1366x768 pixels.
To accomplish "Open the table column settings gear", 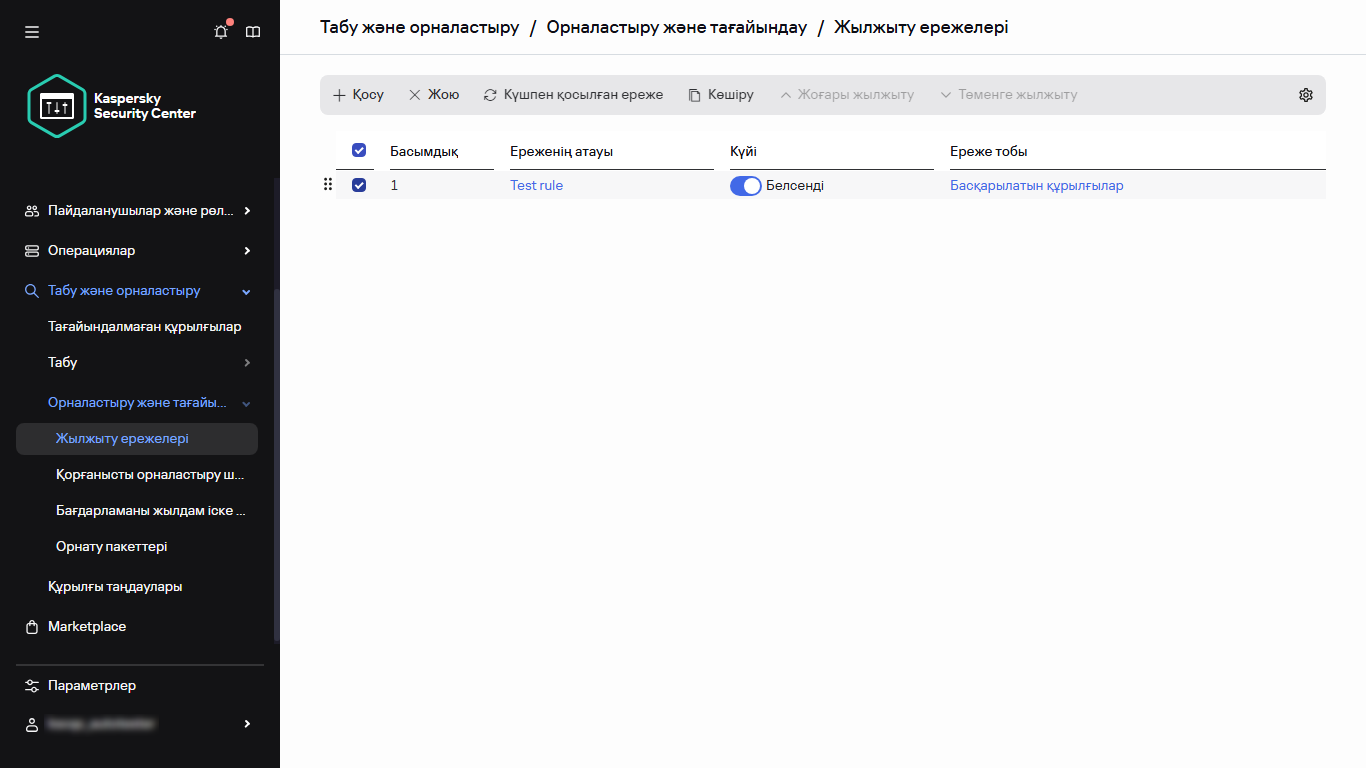I will (1306, 94).
